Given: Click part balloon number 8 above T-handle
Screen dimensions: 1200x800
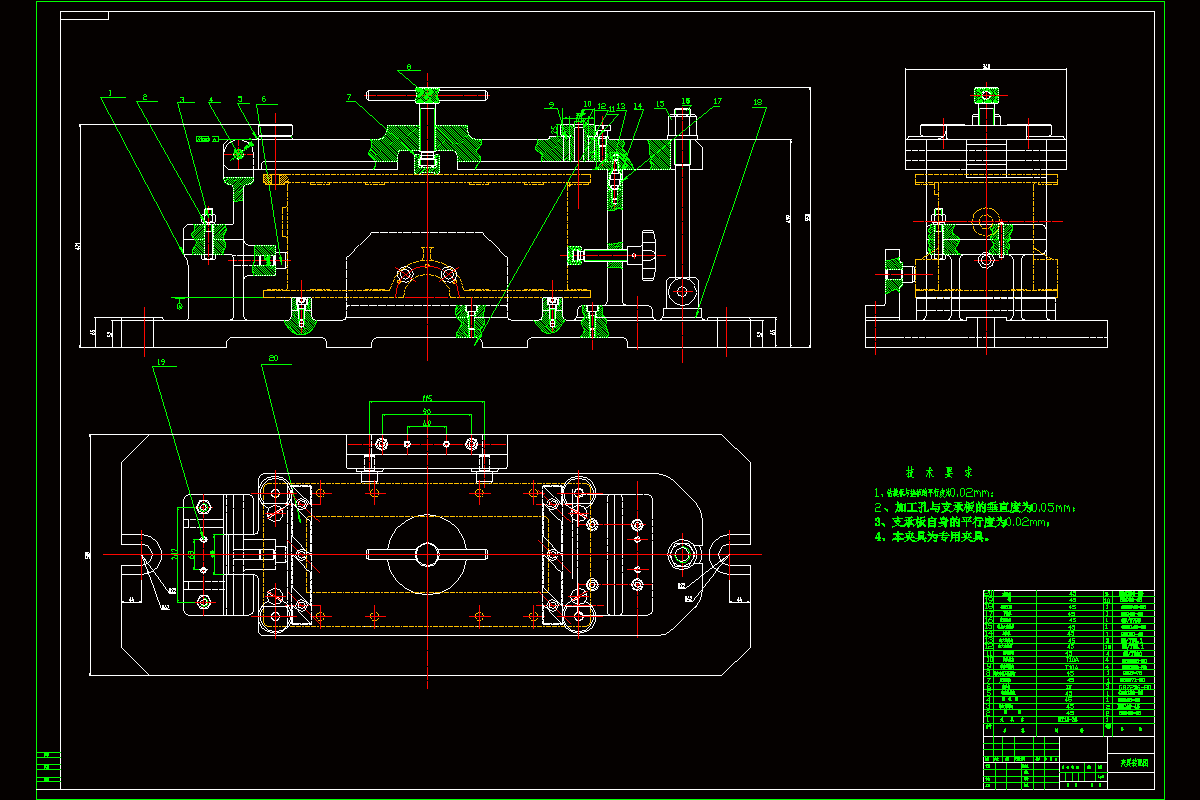Looking at the screenshot, I should tap(408, 68).
